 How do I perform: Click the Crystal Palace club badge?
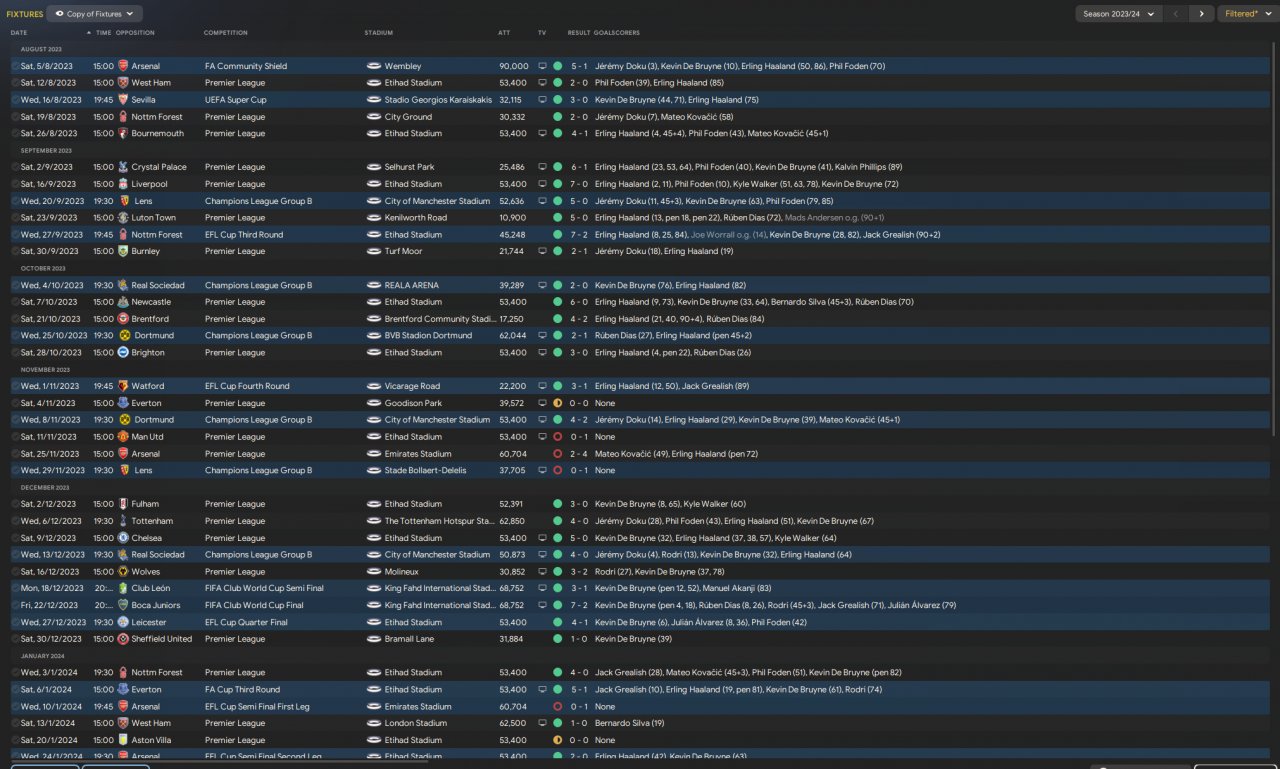click(x=123, y=167)
